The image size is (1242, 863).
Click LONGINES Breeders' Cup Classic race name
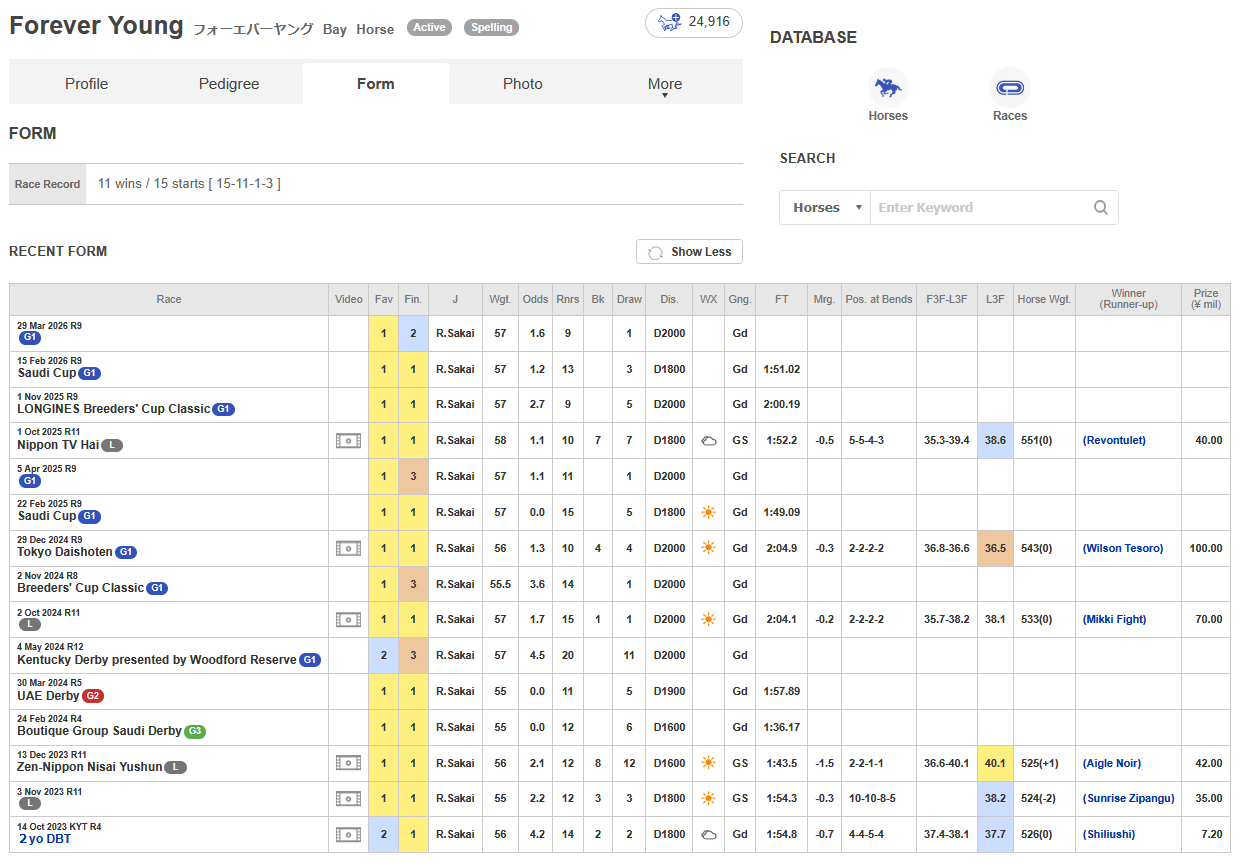tap(114, 409)
